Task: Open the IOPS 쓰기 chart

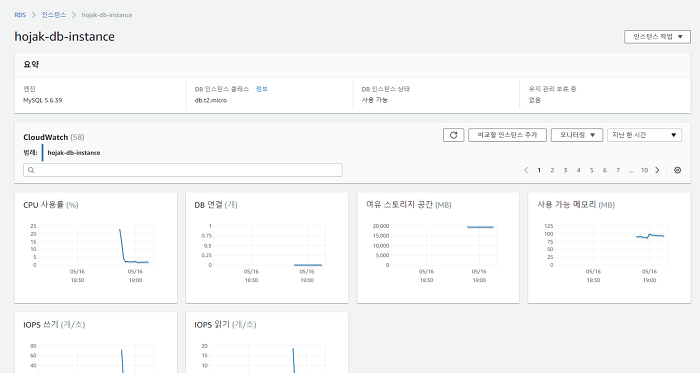Action: (96, 342)
